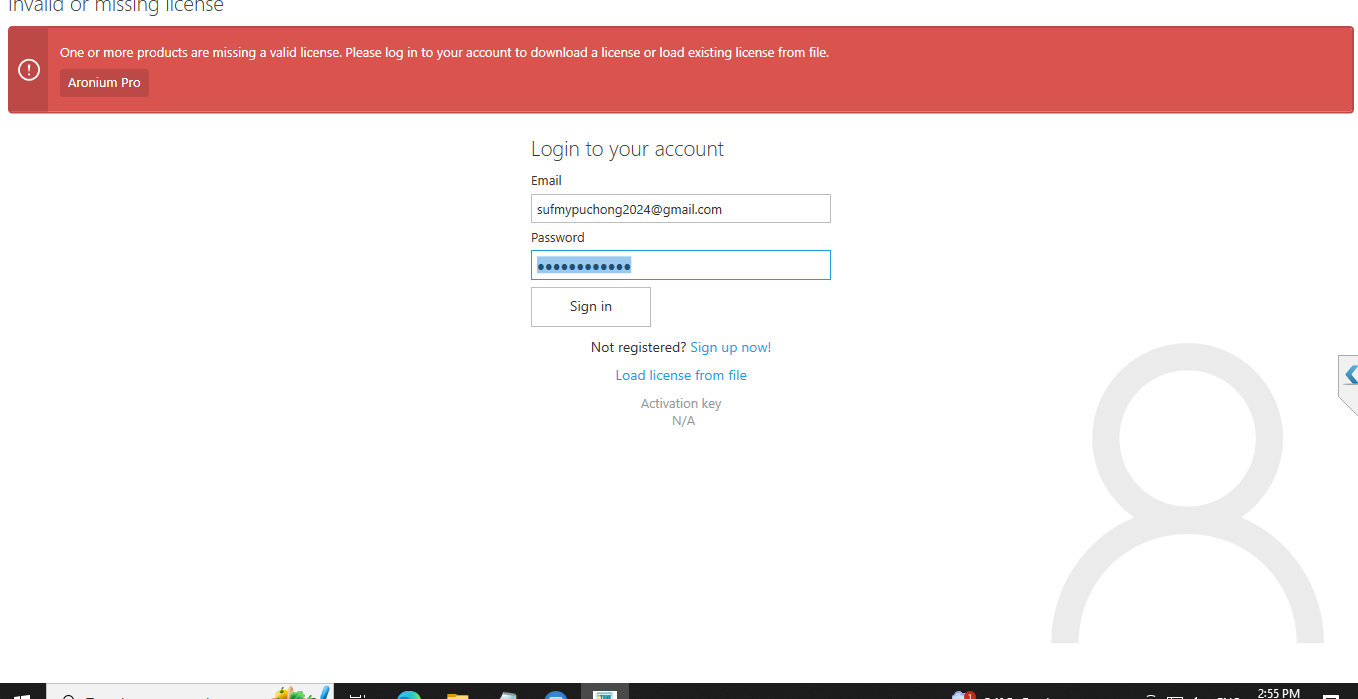The width and height of the screenshot is (1358, 699).
Task: Click the Task View icon
Action: (357, 695)
